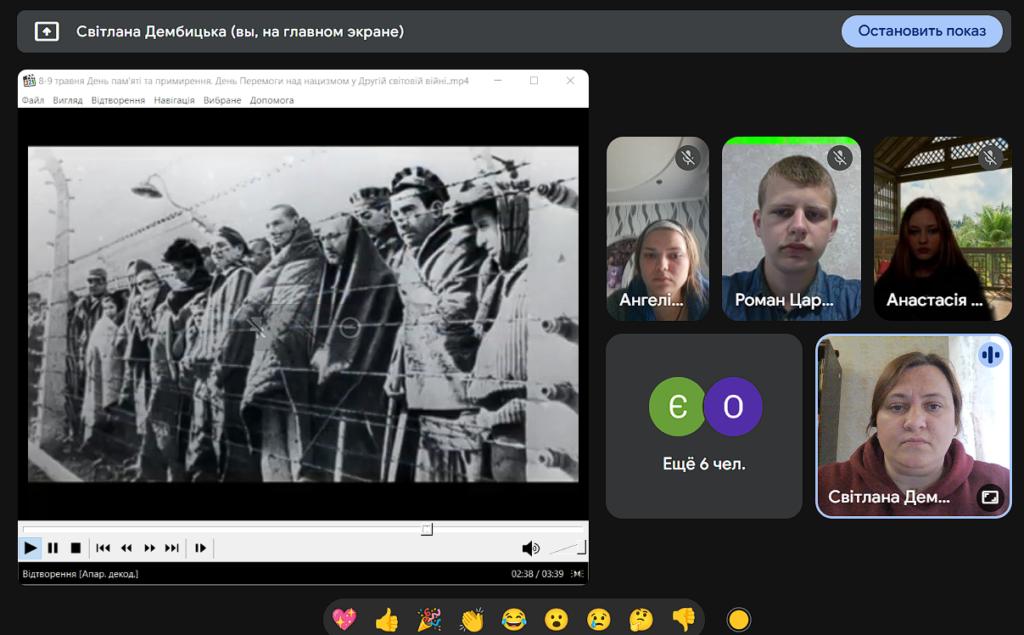Stop the video playback
The width and height of the screenshot is (1024, 635).
coord(76,547)
